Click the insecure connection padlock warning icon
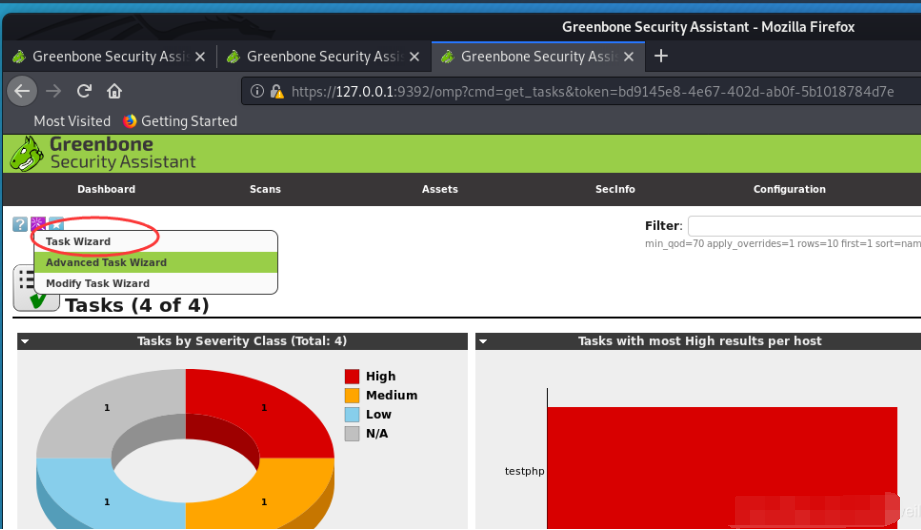This screenshot has height=530, width=921. (277, 91)
